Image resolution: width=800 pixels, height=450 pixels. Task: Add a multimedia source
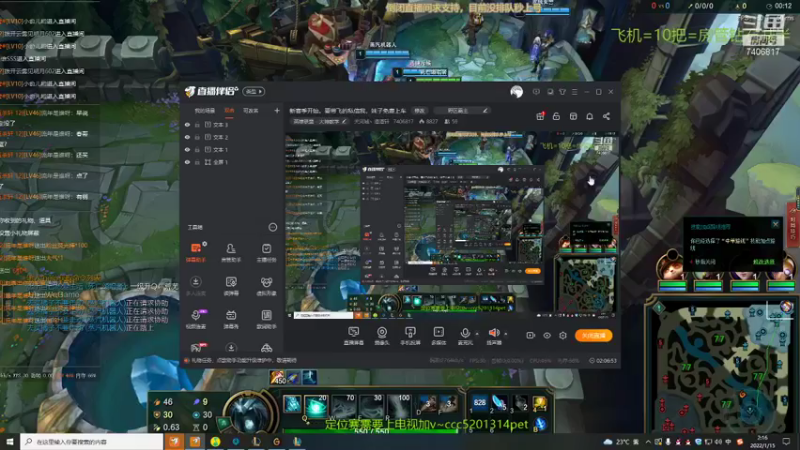pyautogui.click(x=438, y=336)
